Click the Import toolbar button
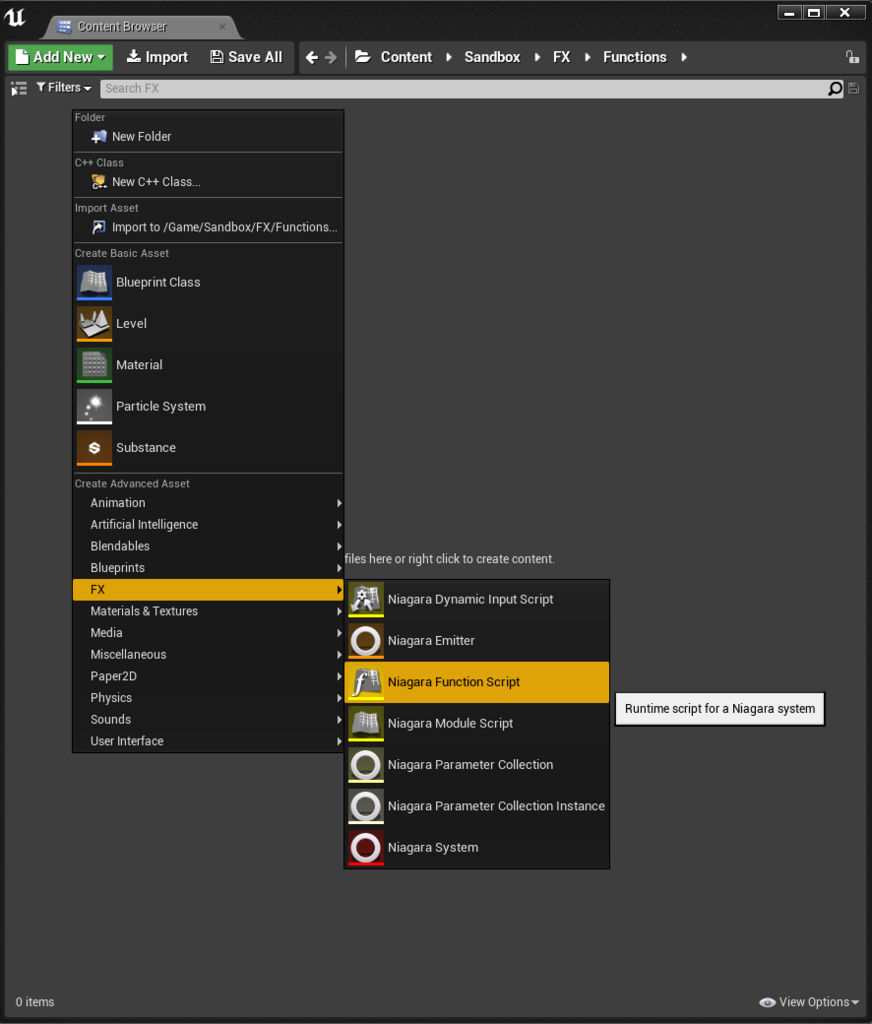 (157, 57)
